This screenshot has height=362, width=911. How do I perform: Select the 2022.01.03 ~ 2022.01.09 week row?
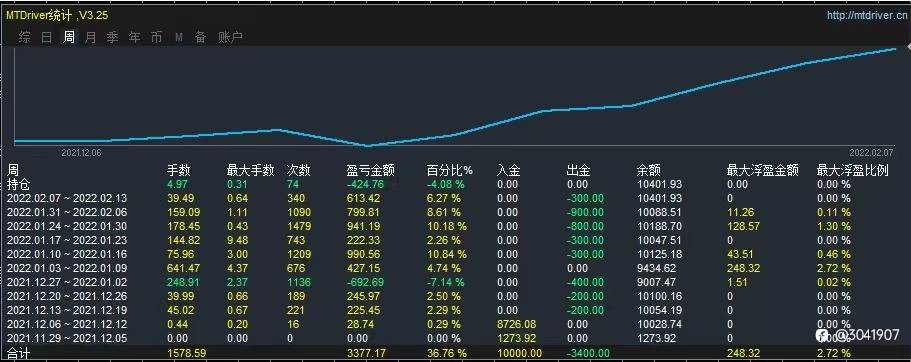click(456, 268)
